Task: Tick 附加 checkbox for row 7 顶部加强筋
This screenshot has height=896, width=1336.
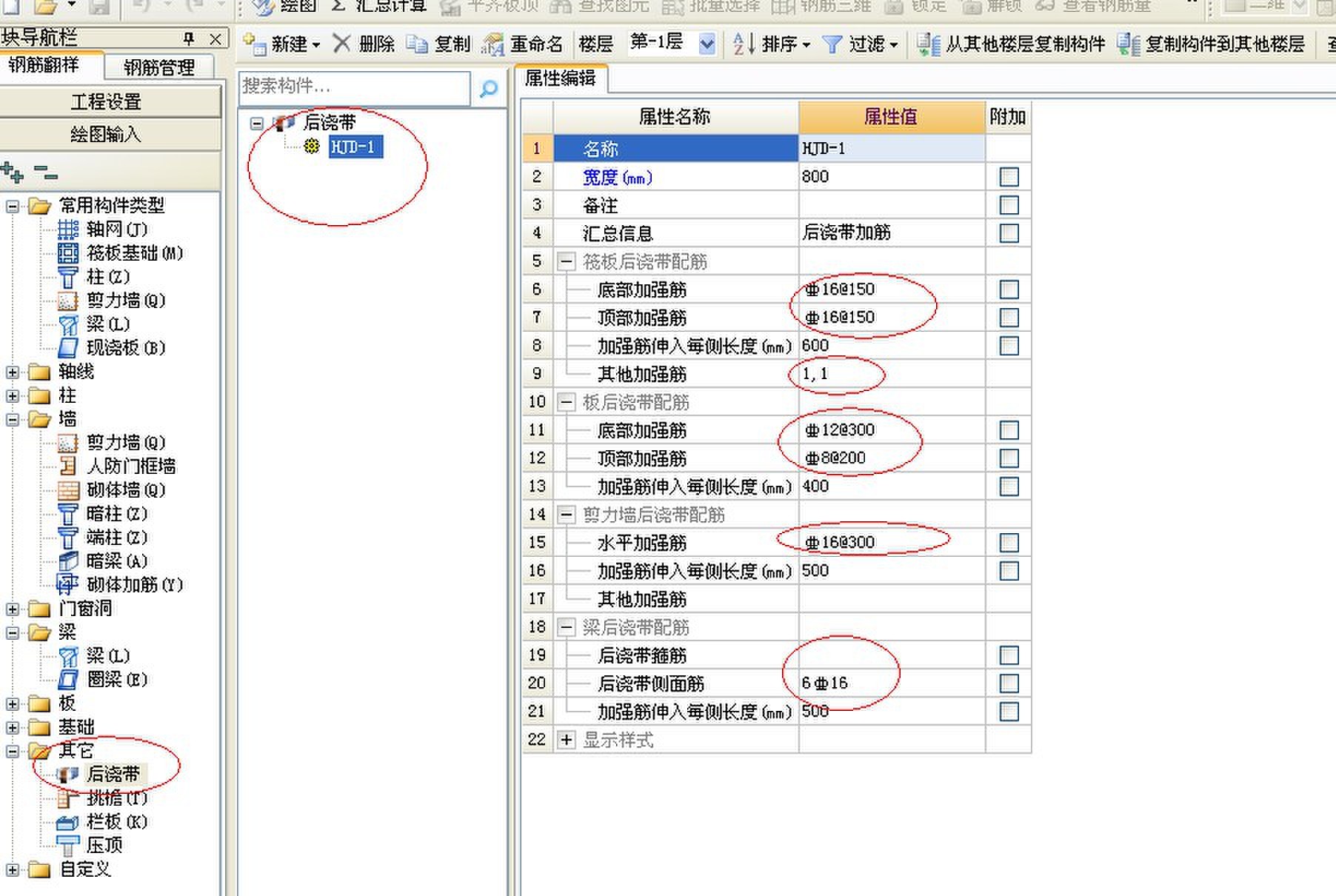Action: [1009, 318]
